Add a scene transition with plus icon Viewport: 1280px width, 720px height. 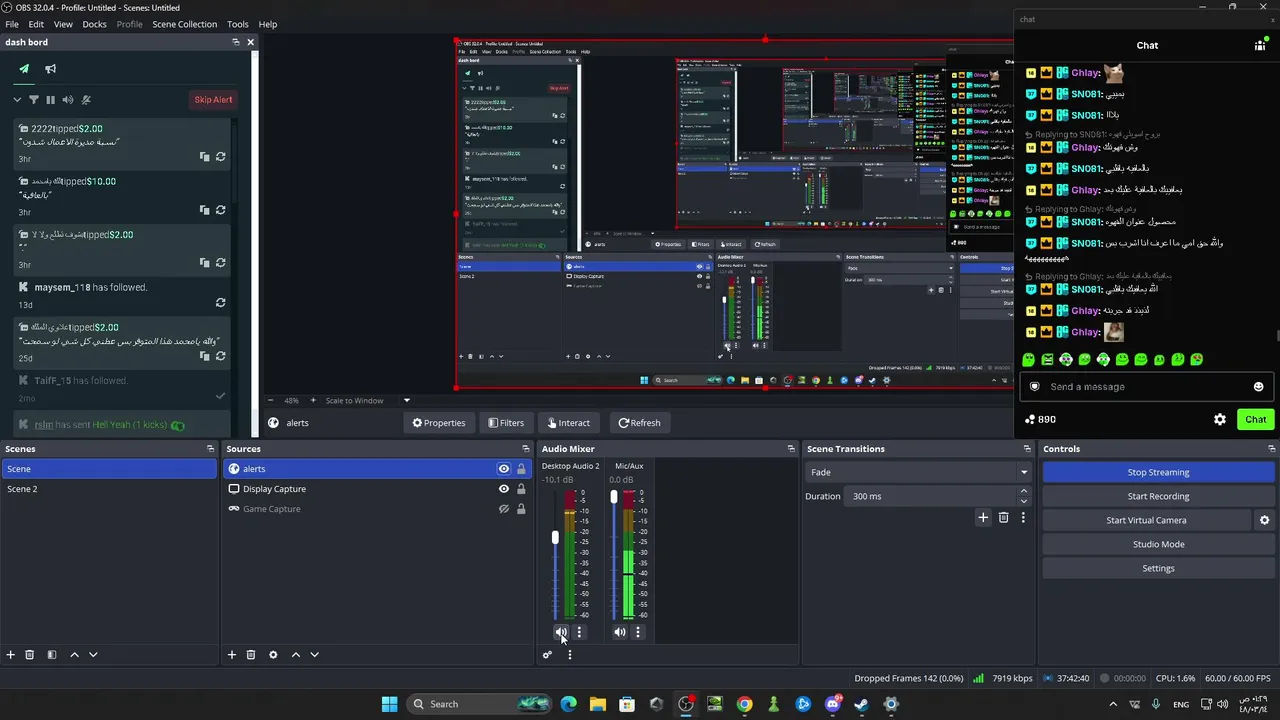click(983, 517)
